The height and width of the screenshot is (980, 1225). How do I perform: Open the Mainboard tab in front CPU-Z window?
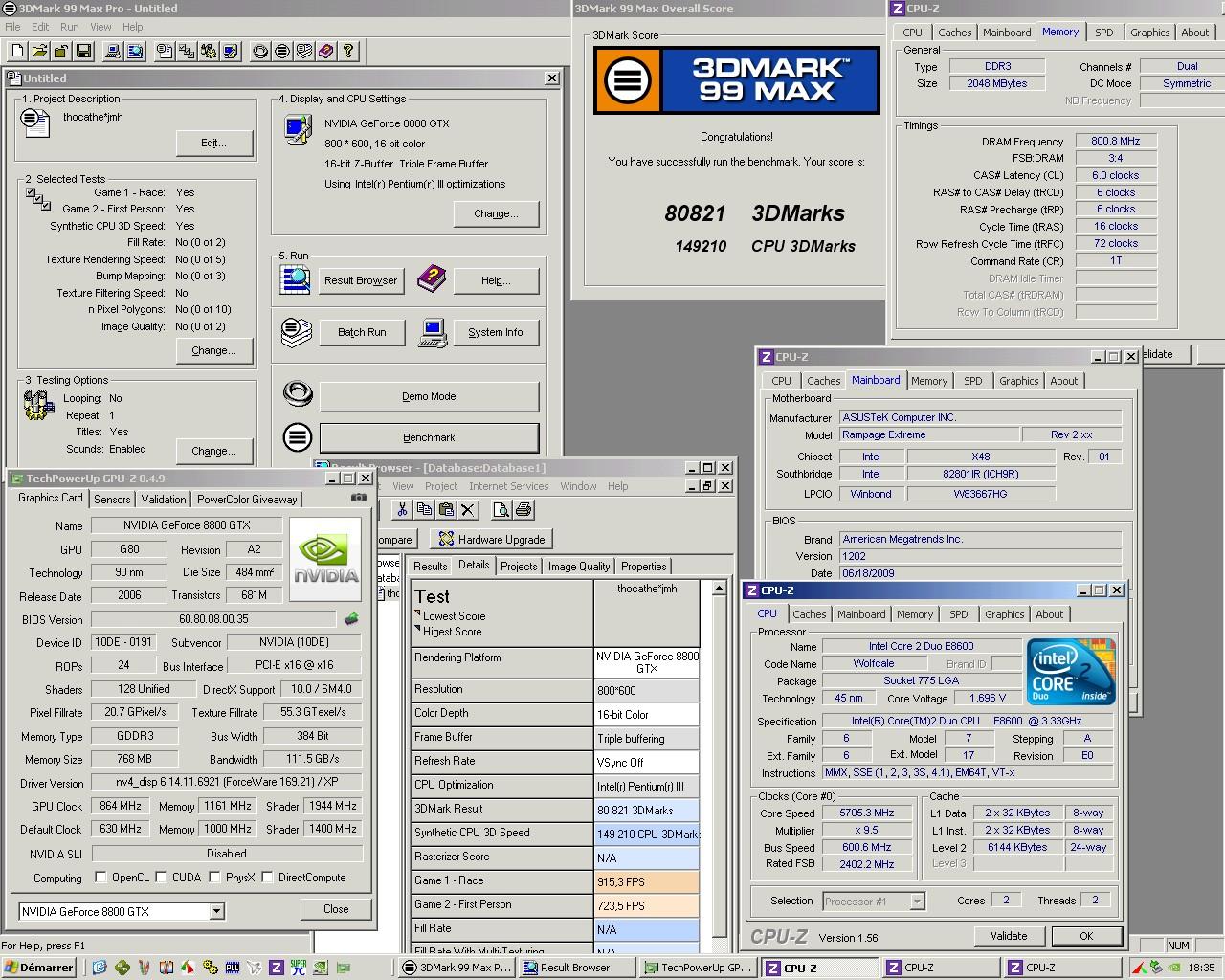pyautogui.click(x=861, y=614)
